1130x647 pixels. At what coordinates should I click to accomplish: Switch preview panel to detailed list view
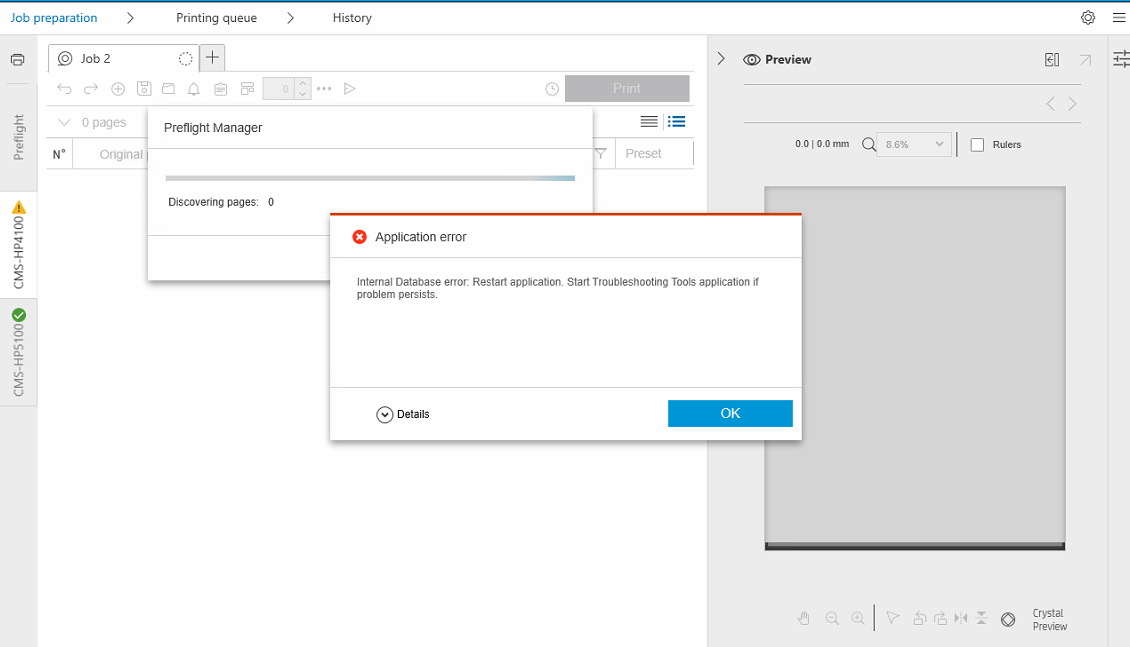click(x=676, y=121)
